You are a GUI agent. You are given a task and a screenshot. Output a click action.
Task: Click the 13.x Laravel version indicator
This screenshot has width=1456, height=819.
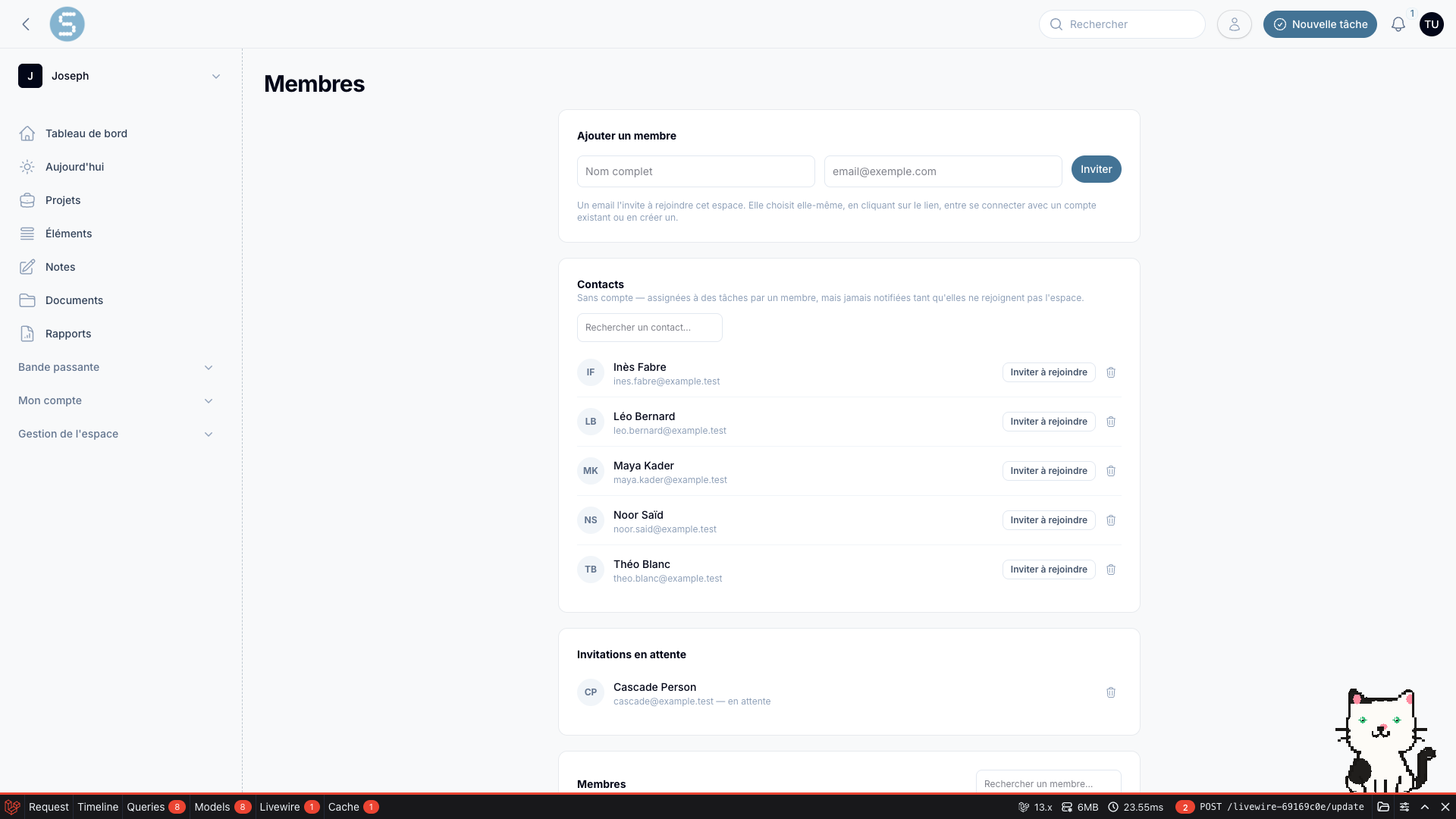pyautogui.click(x=1035, y=807)
